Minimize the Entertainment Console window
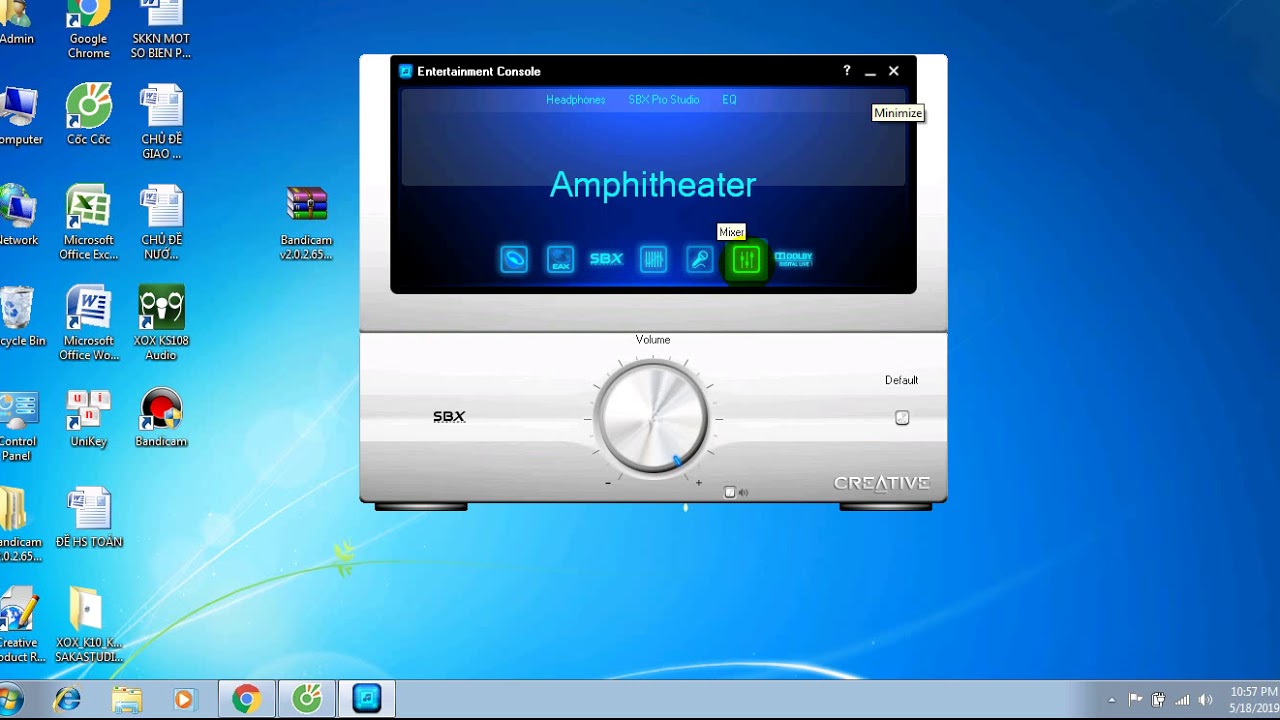 coord(870,71)
